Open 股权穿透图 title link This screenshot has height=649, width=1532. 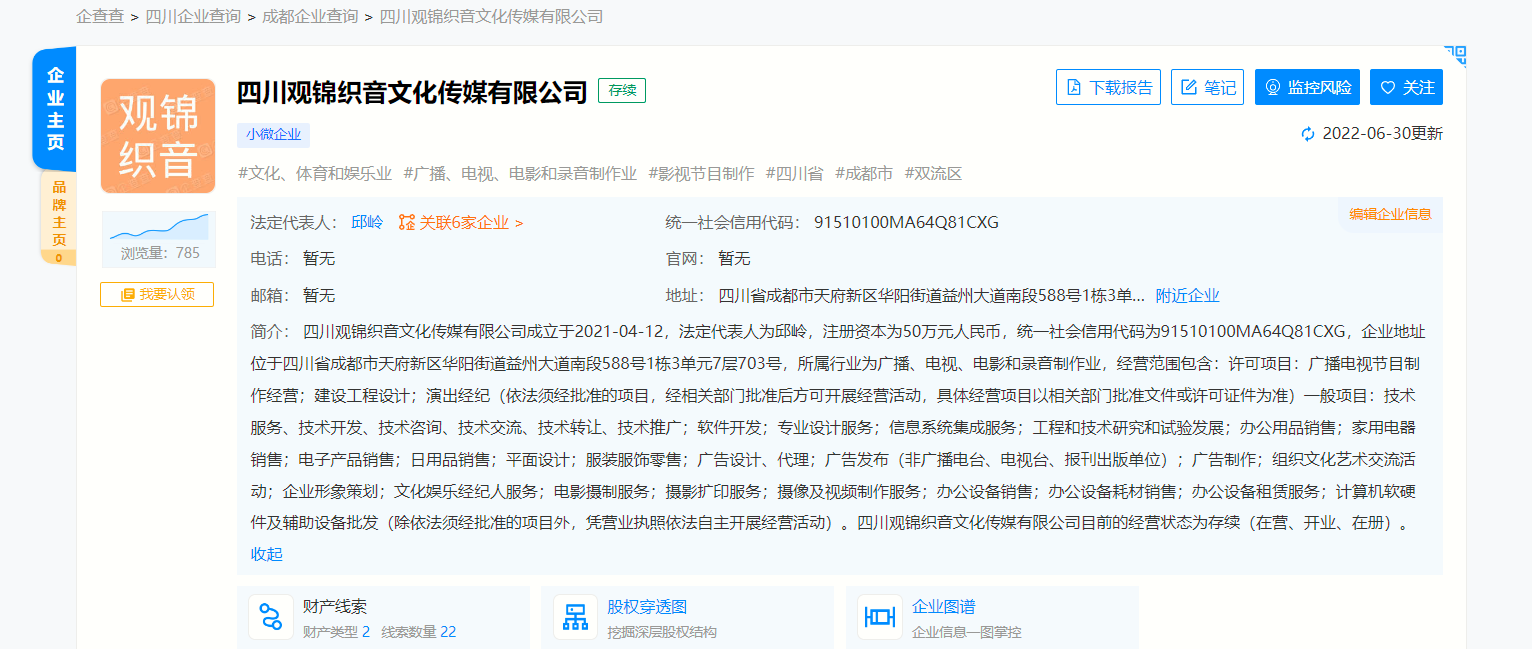[647, 606]
